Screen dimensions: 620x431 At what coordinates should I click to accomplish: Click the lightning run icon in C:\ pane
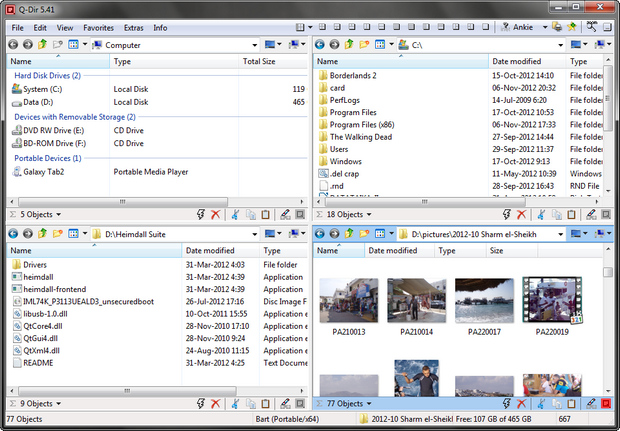tap(507, 214)
